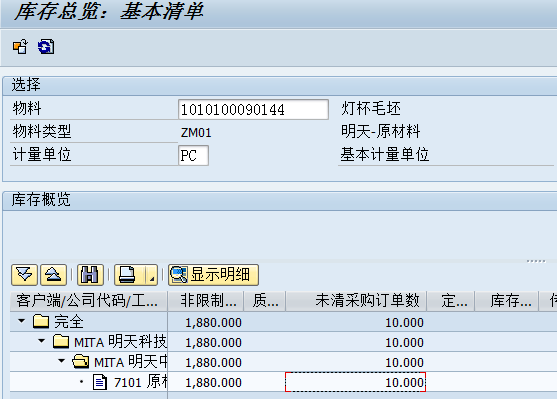This screenshot has height=399, width=557.
Task: Select the 7101 storage location document icon
Action: tap(99, 382)
